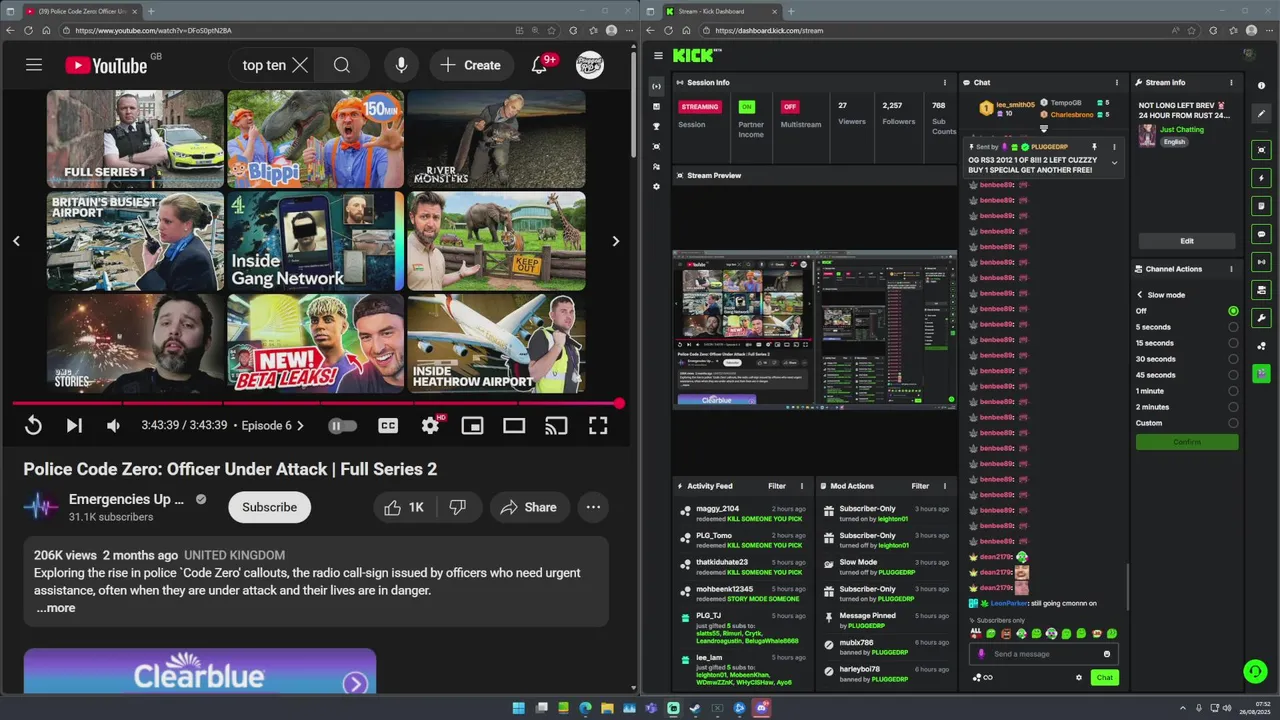Skip to the next YouTube video
1280x720 pixels.
74,425
